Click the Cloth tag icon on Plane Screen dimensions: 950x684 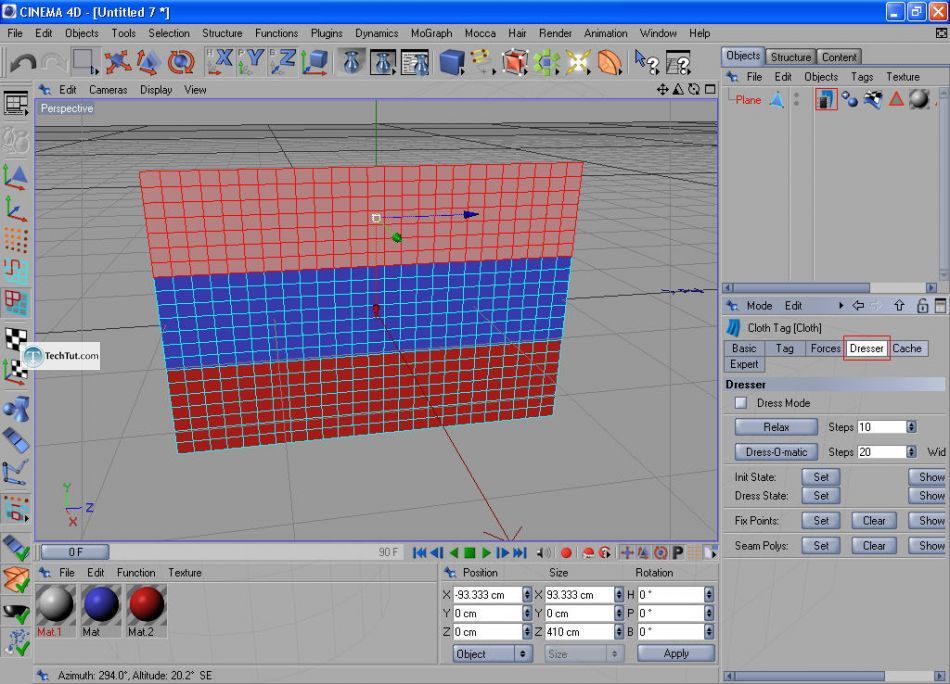pyautogui.click(x=825, y=99)
